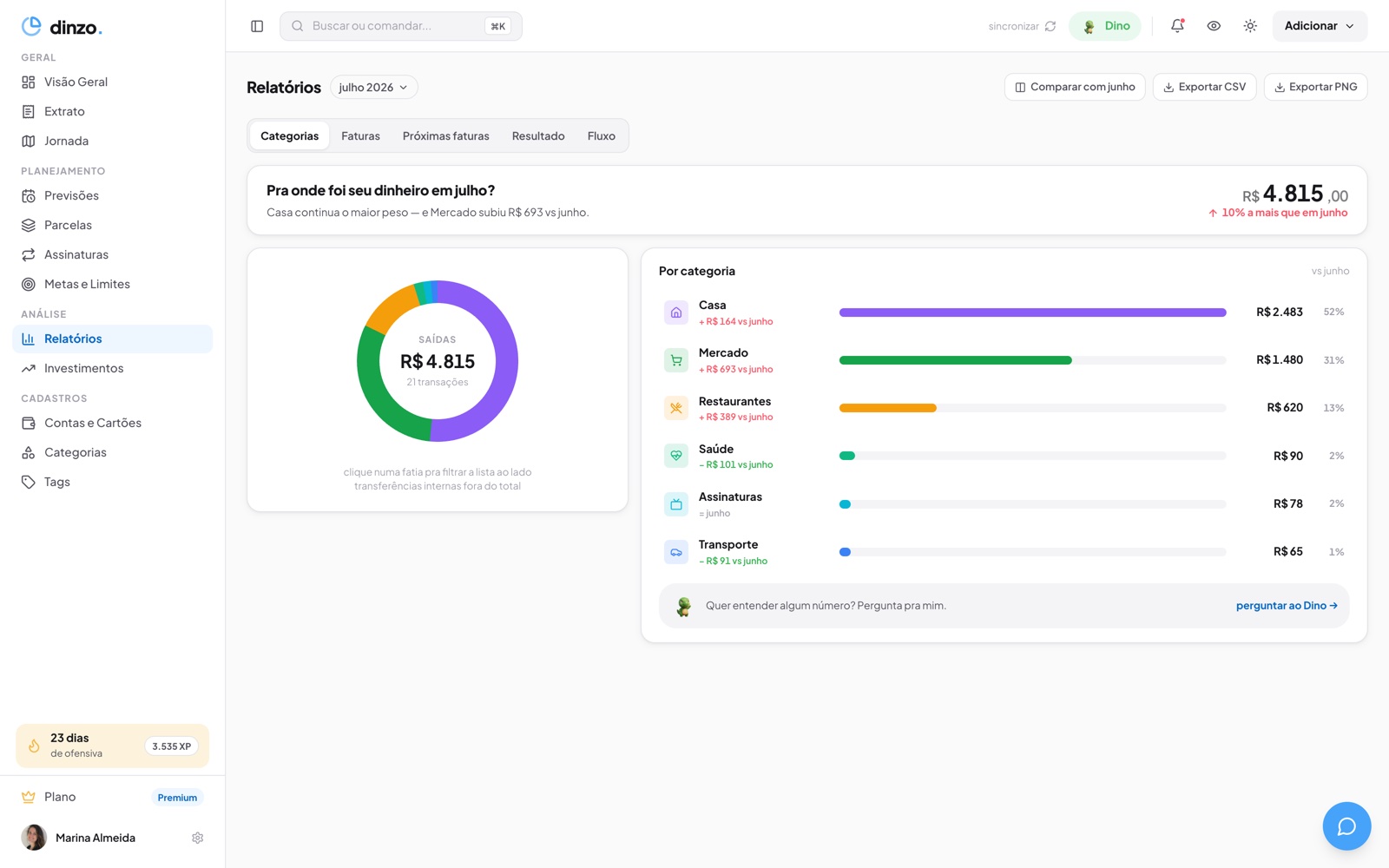Click the Metas e Limites target icon
Image resolution: width=1389 pixels, height=868 pixels.
click(29, 284)
